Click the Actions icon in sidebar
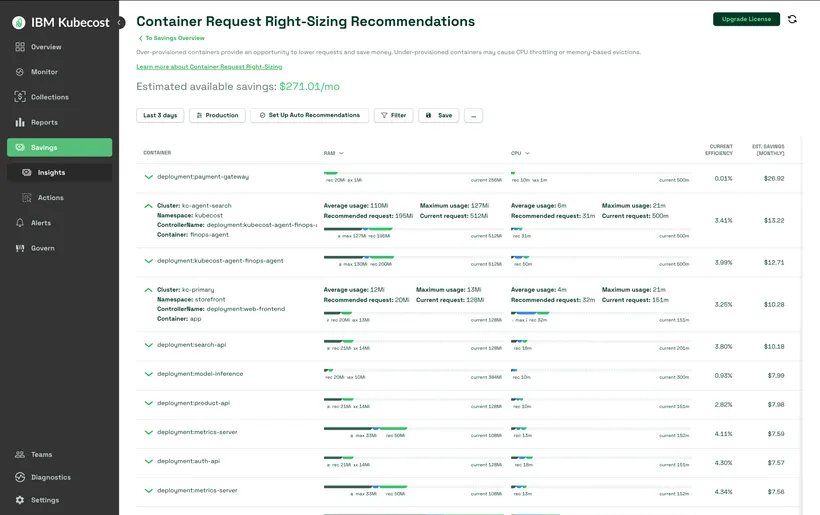This screenshot has width=820, height=515. (x=27, y=198)
